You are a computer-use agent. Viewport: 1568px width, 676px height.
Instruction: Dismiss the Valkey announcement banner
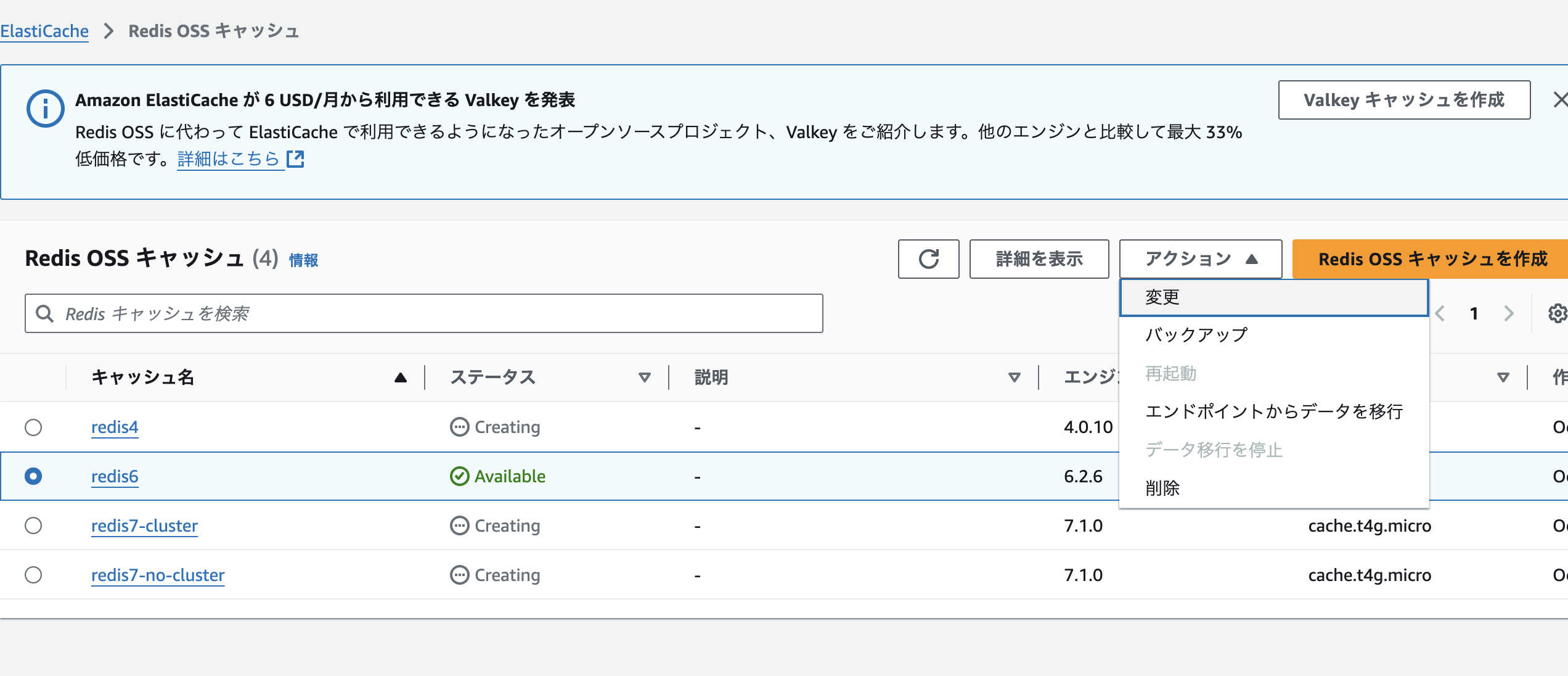click(1559, 100)
